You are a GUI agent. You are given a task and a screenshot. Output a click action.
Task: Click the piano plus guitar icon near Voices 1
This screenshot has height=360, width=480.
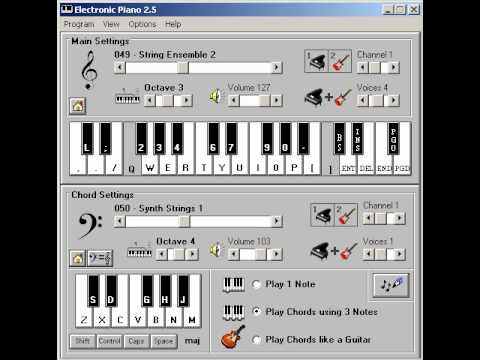pyautogui.click(x=334, y=251)
